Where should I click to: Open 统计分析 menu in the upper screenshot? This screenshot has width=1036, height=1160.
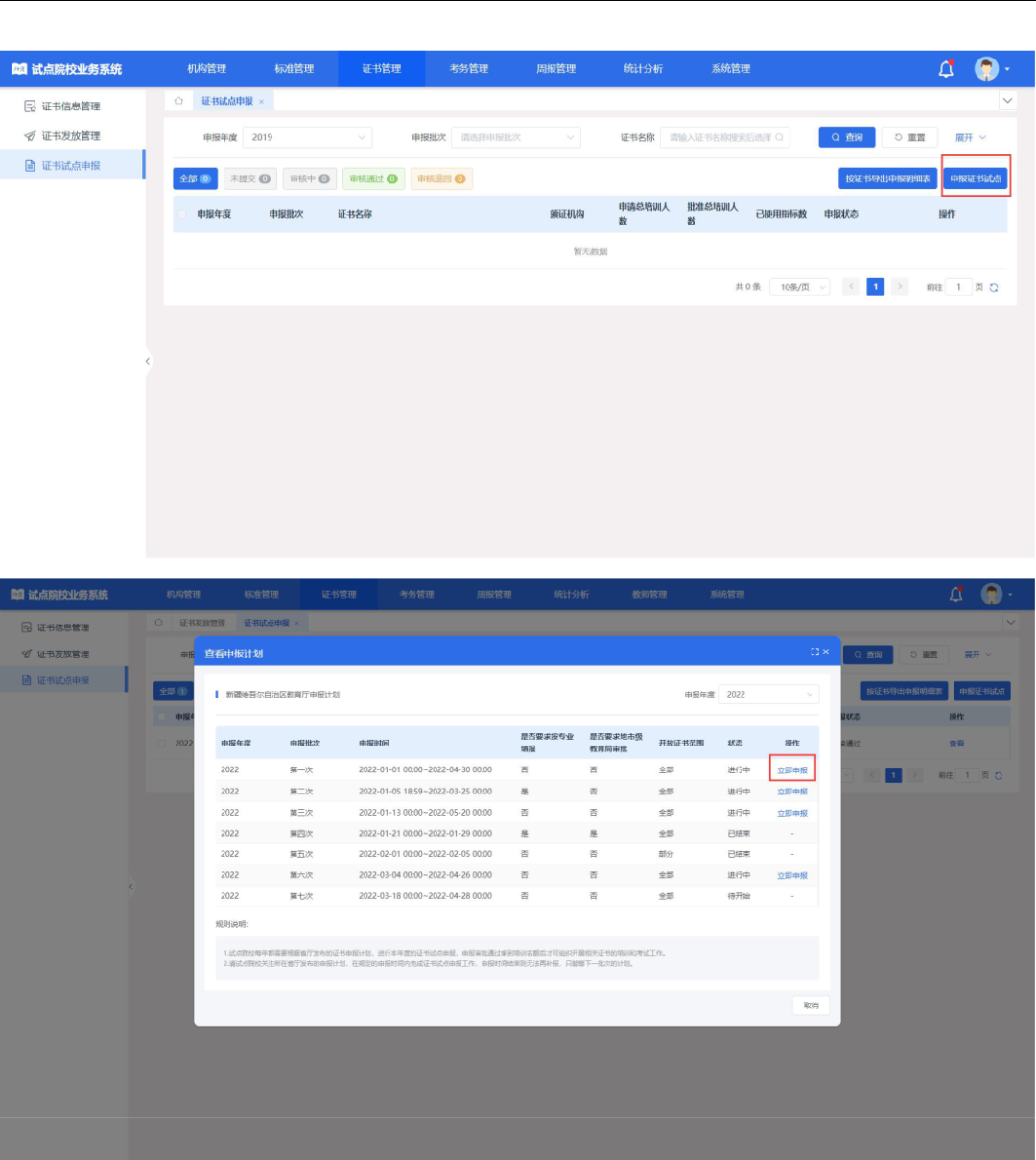coord(643,69)
